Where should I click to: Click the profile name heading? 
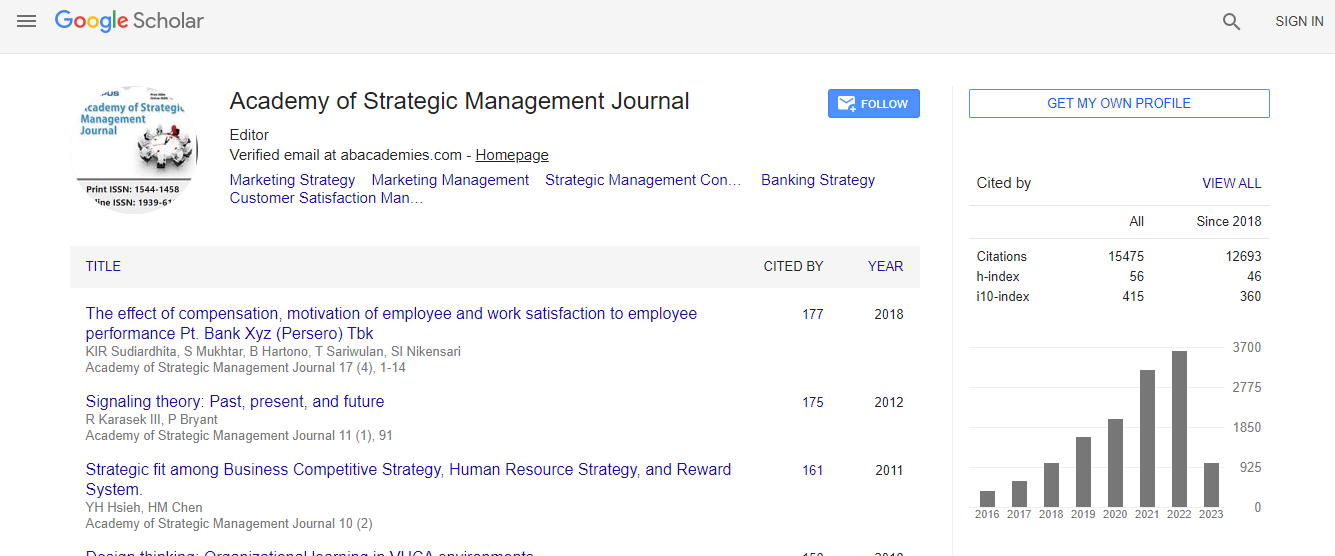click(x=459, y=101)
